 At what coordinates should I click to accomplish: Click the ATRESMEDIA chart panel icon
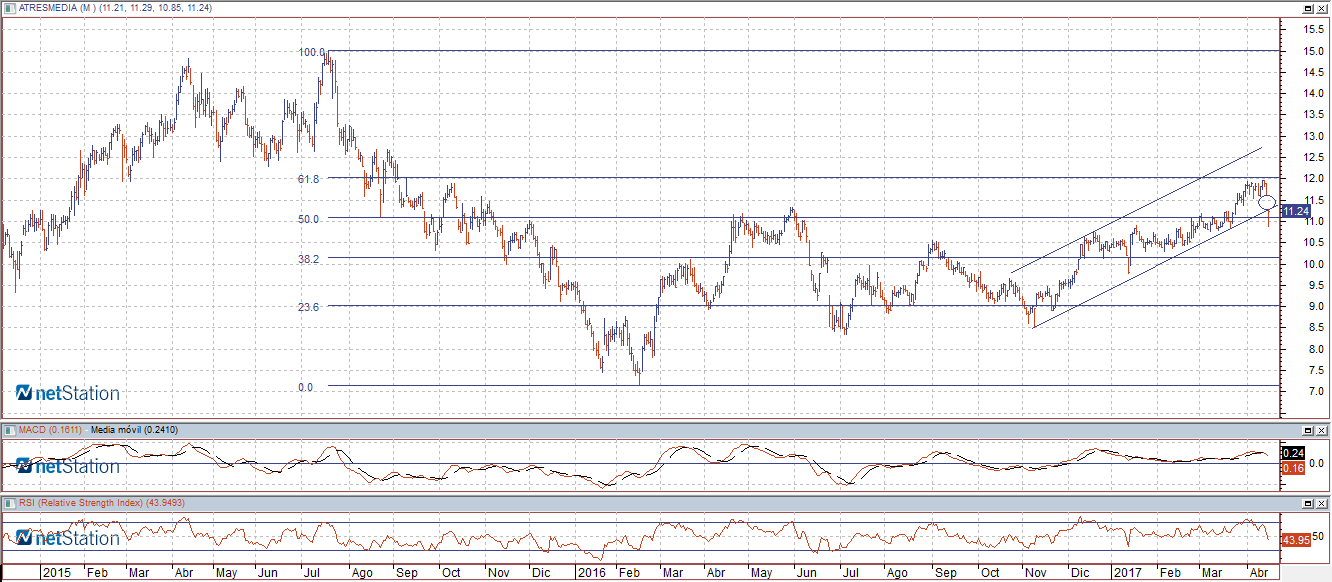tap(8, 7)
